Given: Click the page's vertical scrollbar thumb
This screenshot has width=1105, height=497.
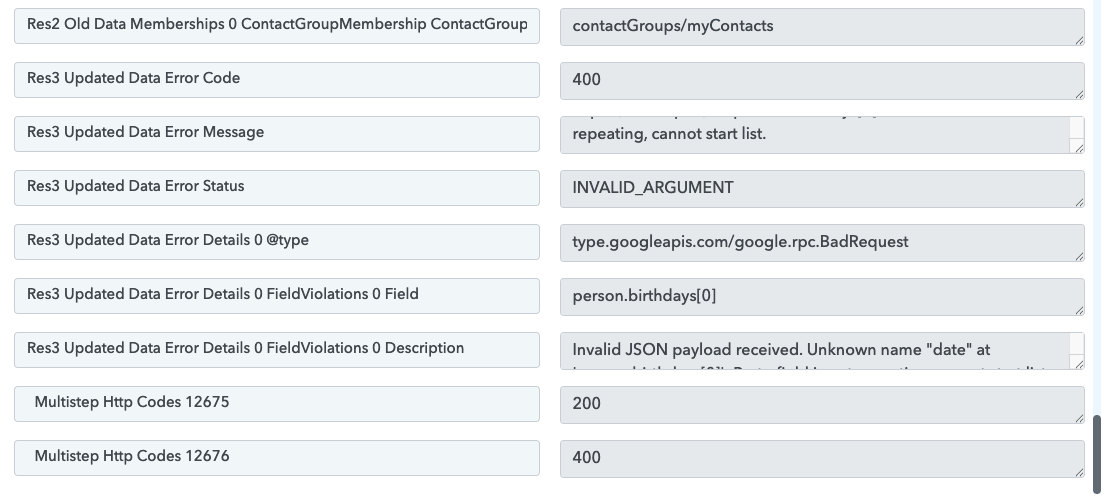Looking at the screenshot, I should point(1098,450).
